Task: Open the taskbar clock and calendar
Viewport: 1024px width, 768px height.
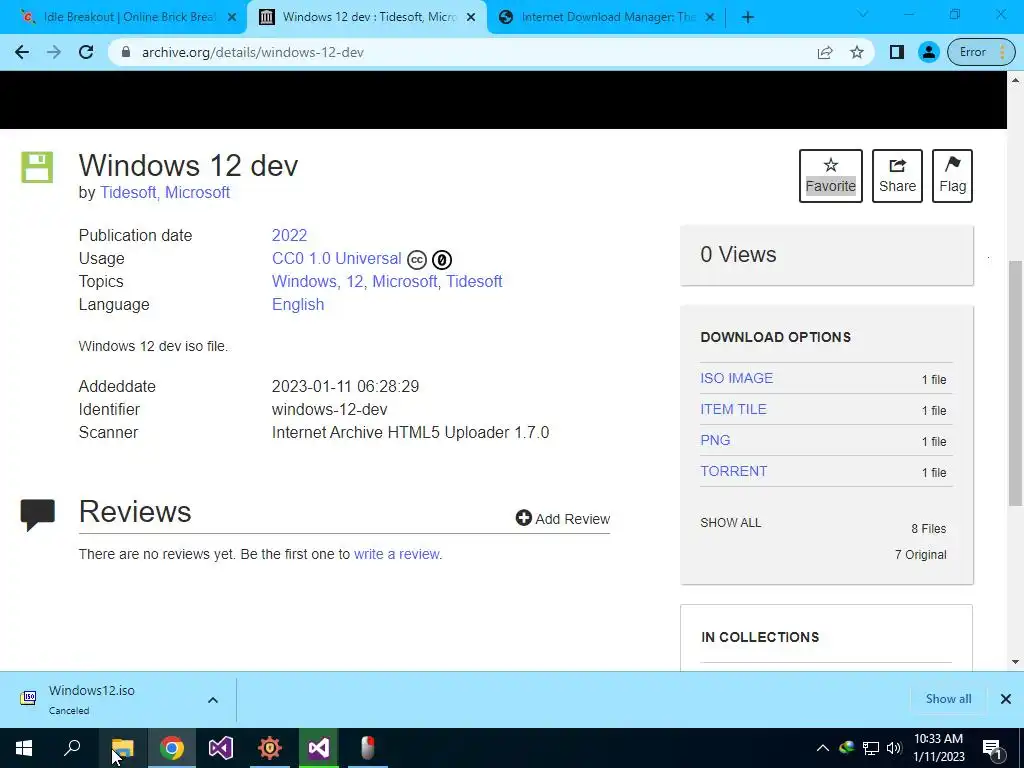Action: (938, 748)
